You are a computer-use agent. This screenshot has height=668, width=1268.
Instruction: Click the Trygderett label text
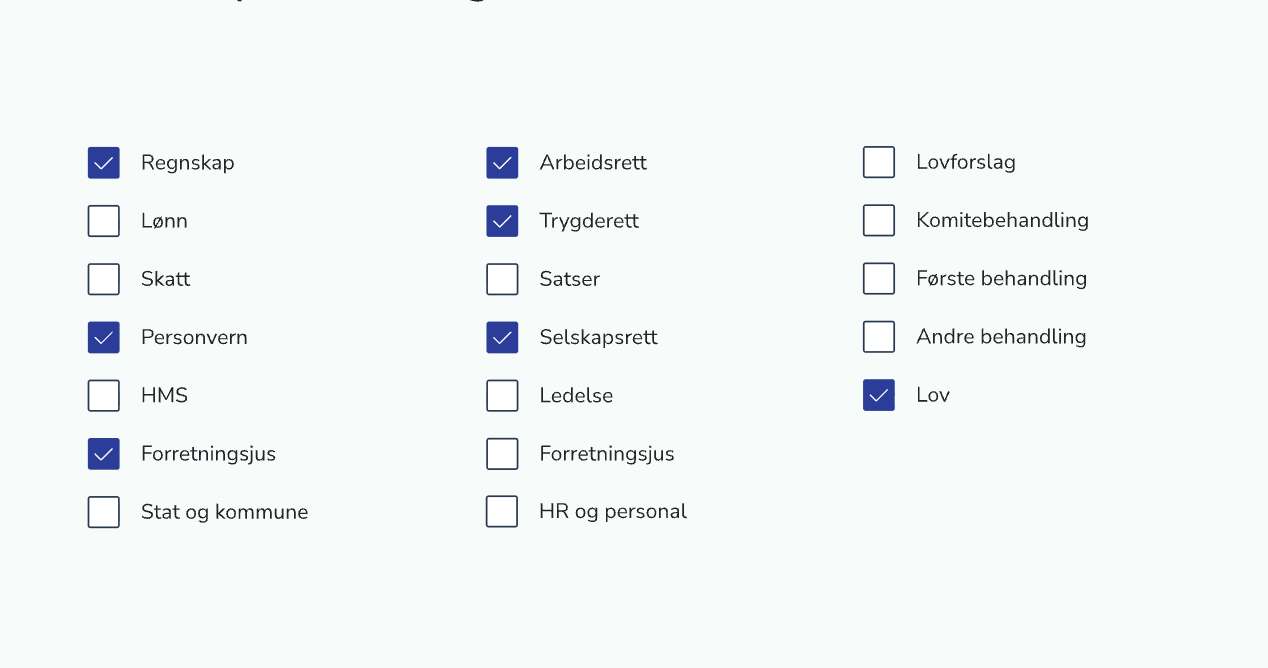tap(589, 220)
